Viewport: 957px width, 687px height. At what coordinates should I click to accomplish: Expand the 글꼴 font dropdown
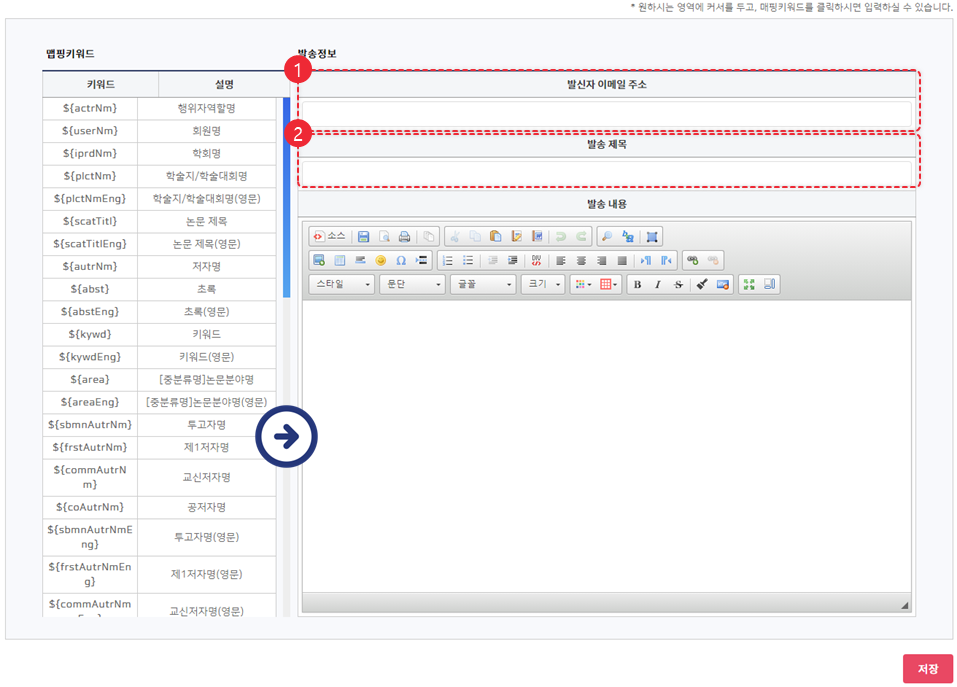click(x=482, y=285)
